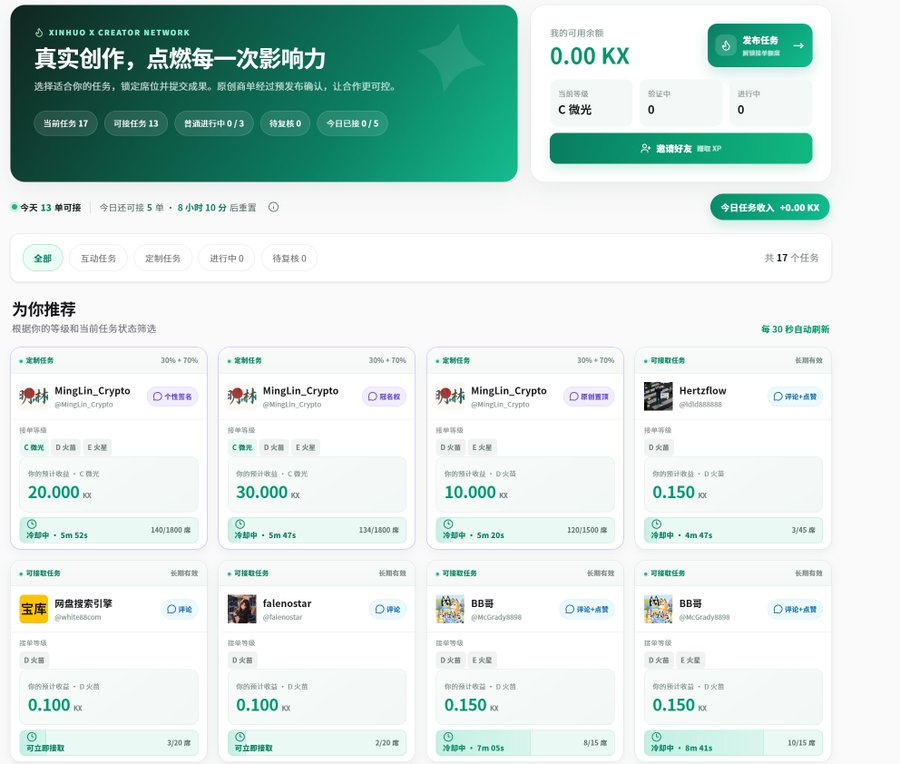Click the add-user icon in 邀请好友 button
This screenshot has height=764, width=900.
pos(645,148)
